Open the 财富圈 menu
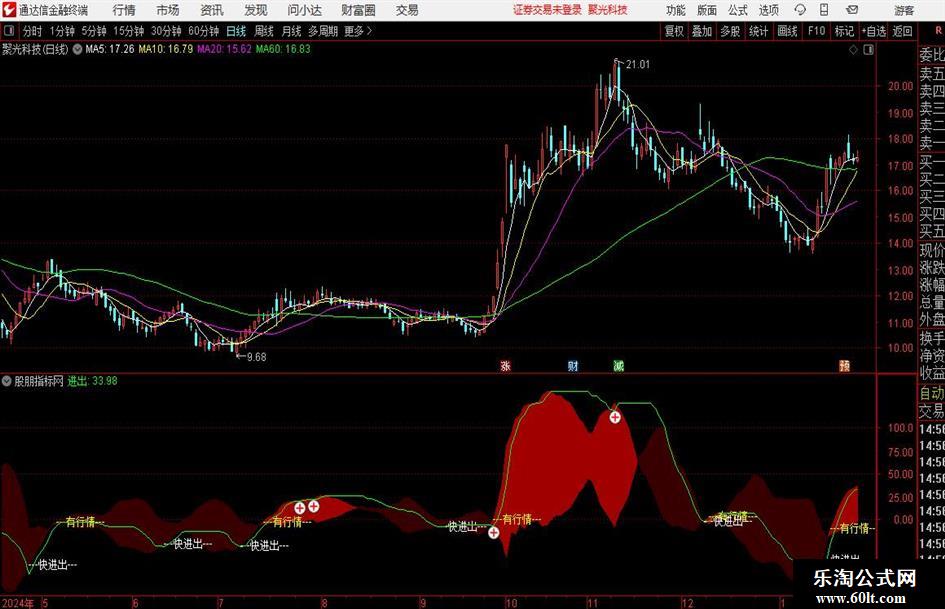The image size is (945, 609). [x=358, y=10]
